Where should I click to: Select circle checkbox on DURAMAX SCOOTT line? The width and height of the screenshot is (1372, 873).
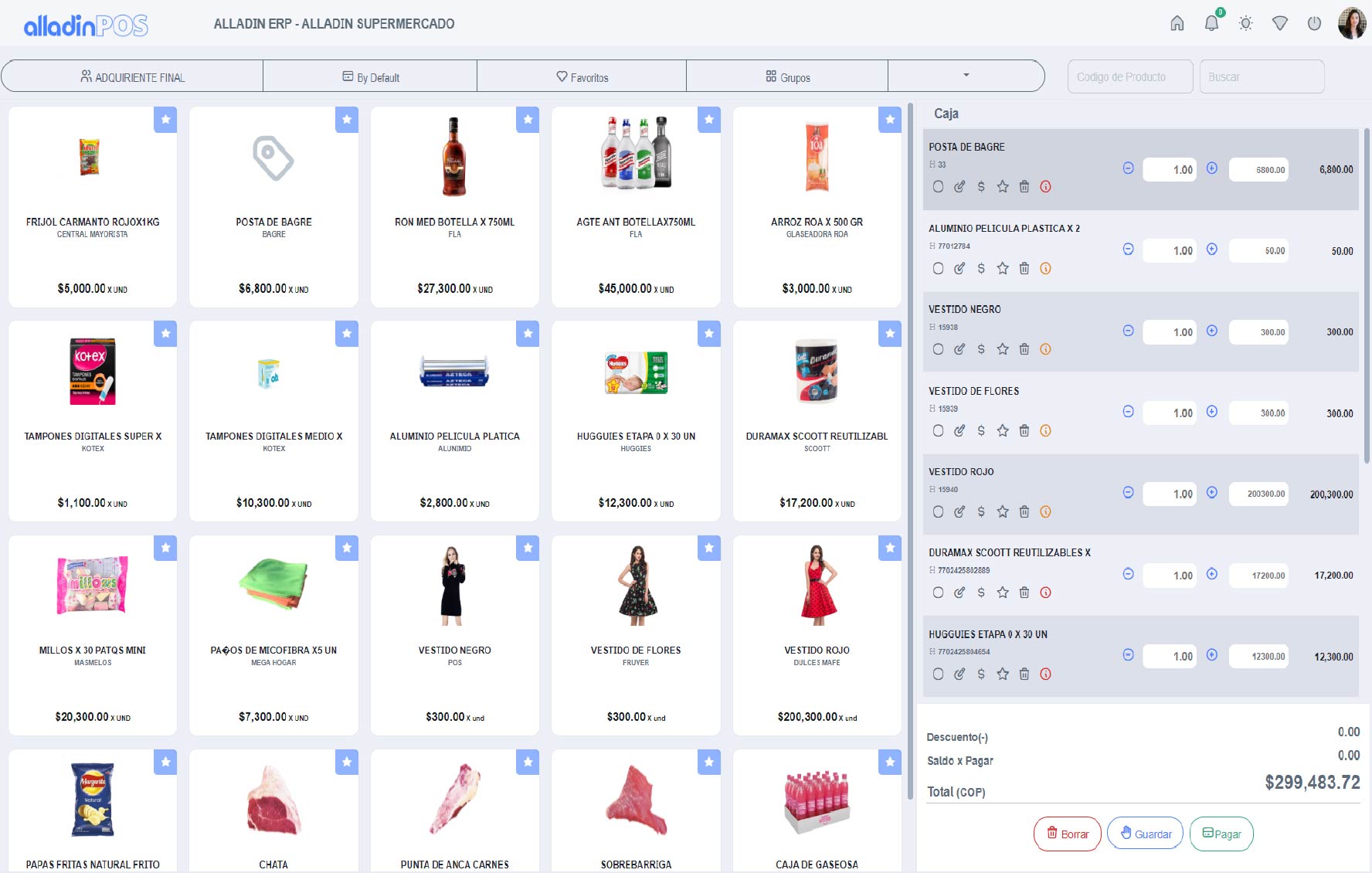click(x=938, y=593)
